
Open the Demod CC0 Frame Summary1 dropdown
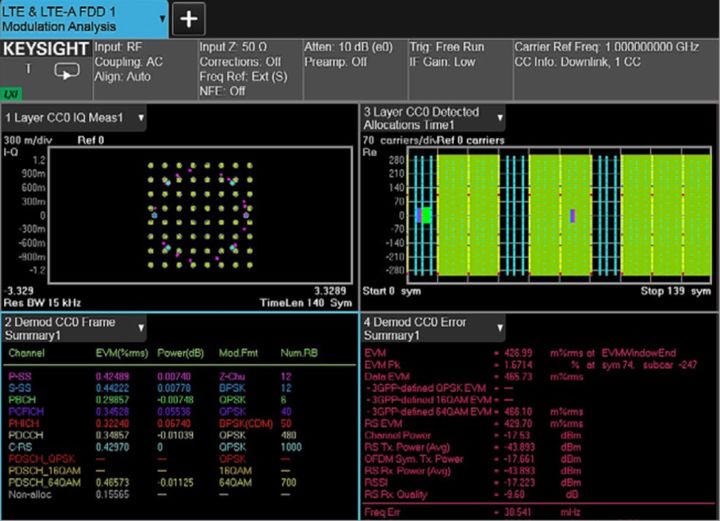pyautogui.click(x=141, y=327)
